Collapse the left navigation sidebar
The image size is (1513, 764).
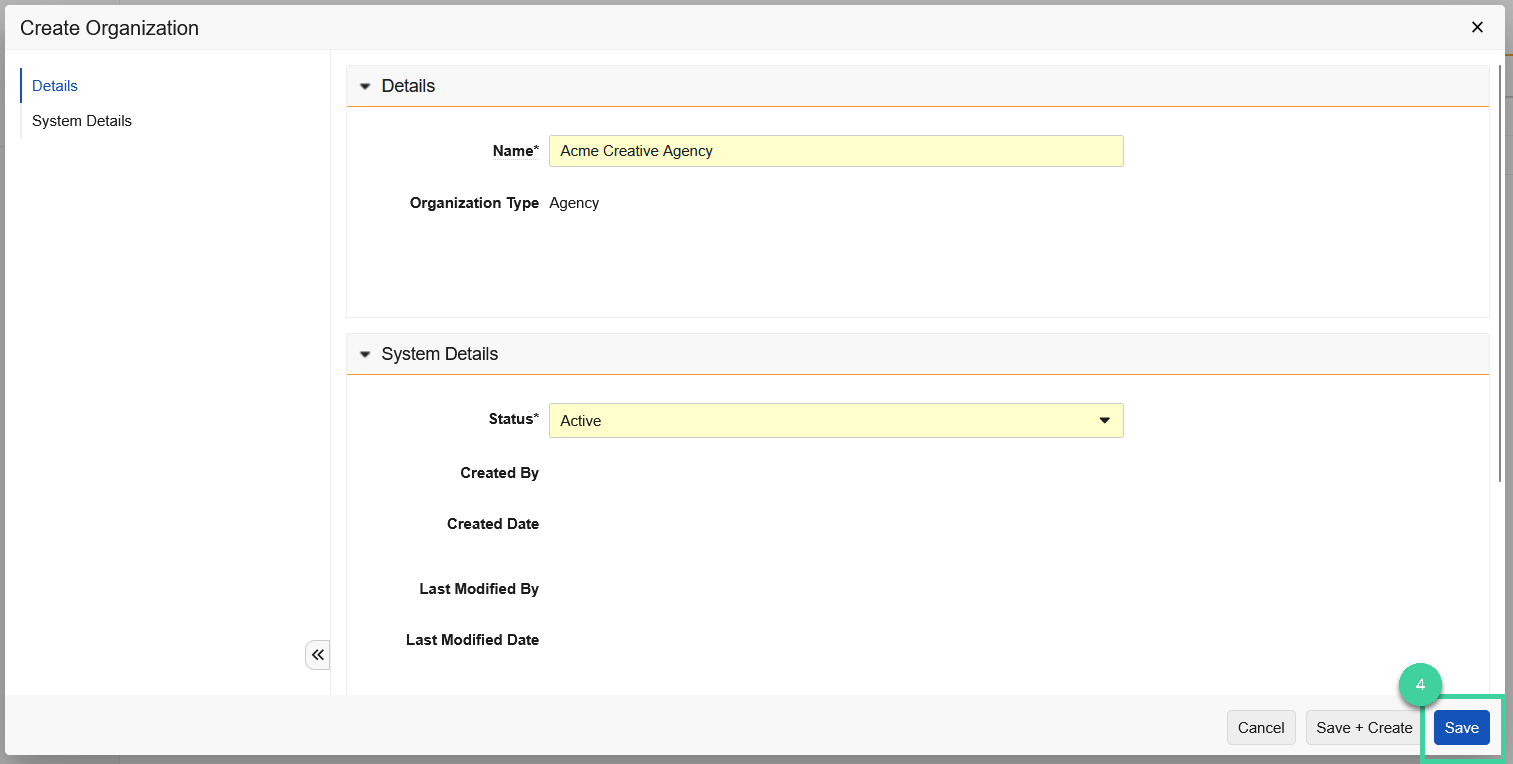[317, 654]
